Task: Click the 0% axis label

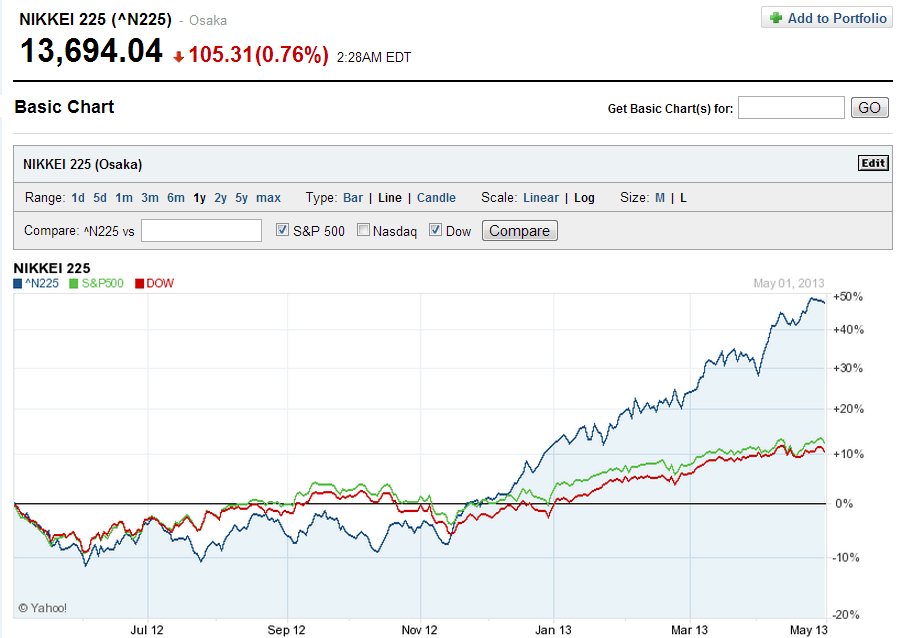Action: click(x=844, y=504)
